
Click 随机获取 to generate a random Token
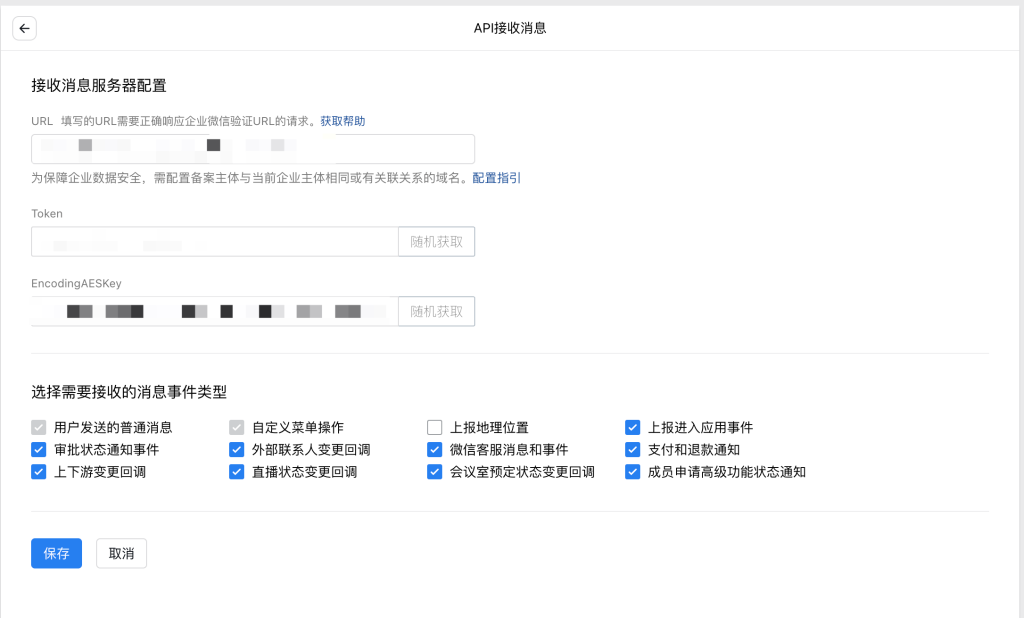pyautogui.click(x=435, y=241)
